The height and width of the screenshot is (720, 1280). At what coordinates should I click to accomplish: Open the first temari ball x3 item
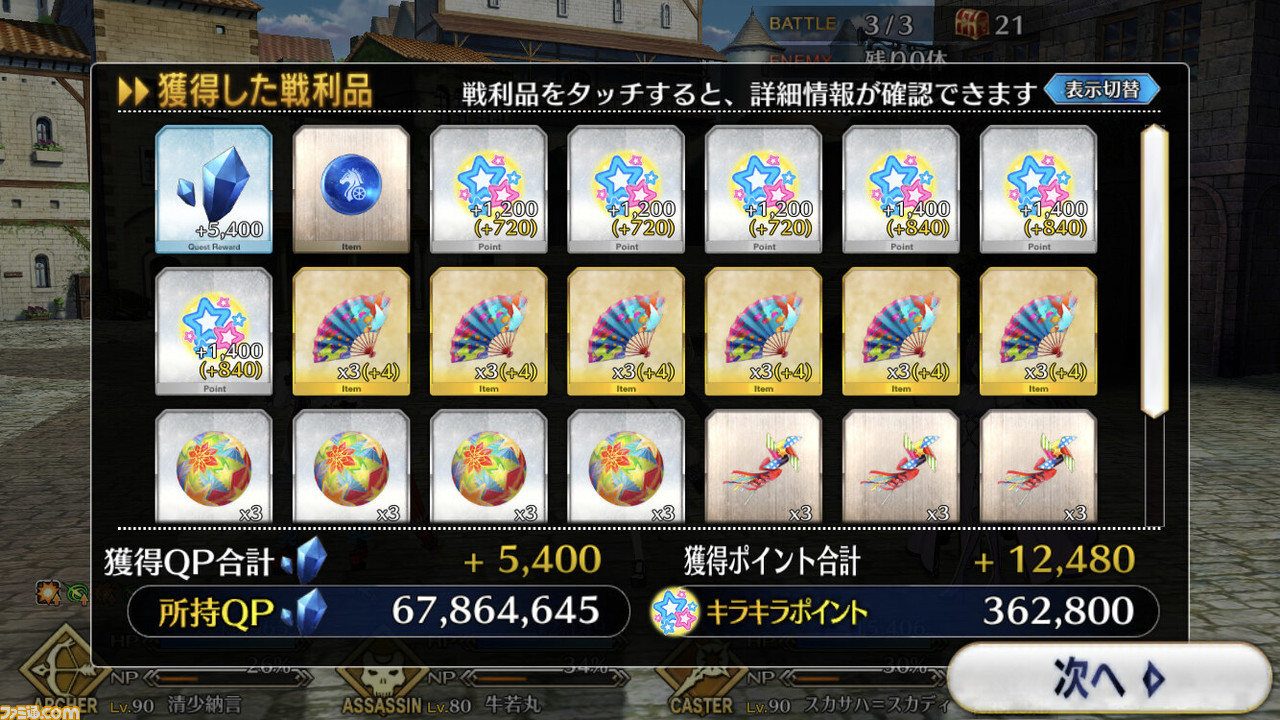214,467
